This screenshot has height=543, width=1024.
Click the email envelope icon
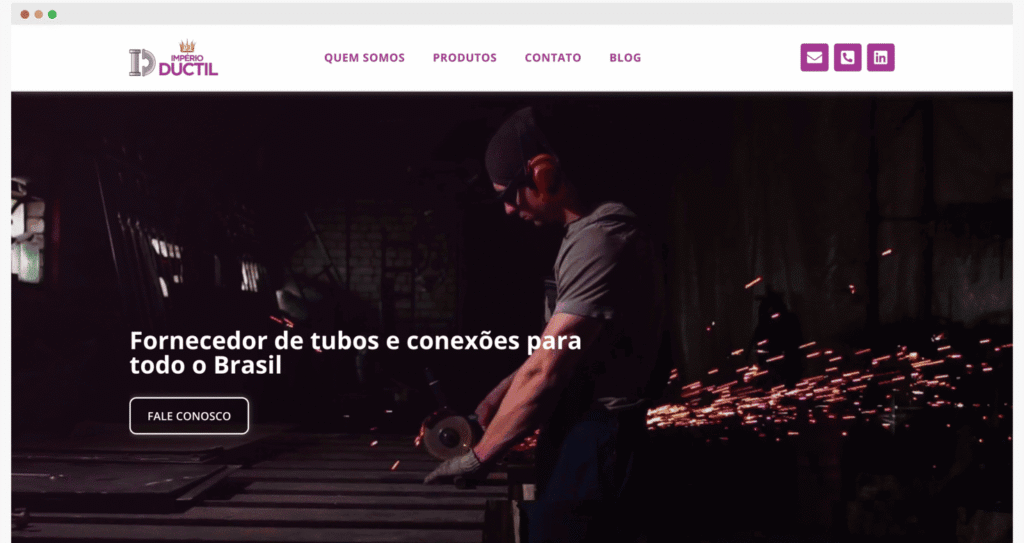tap(814, 58)
